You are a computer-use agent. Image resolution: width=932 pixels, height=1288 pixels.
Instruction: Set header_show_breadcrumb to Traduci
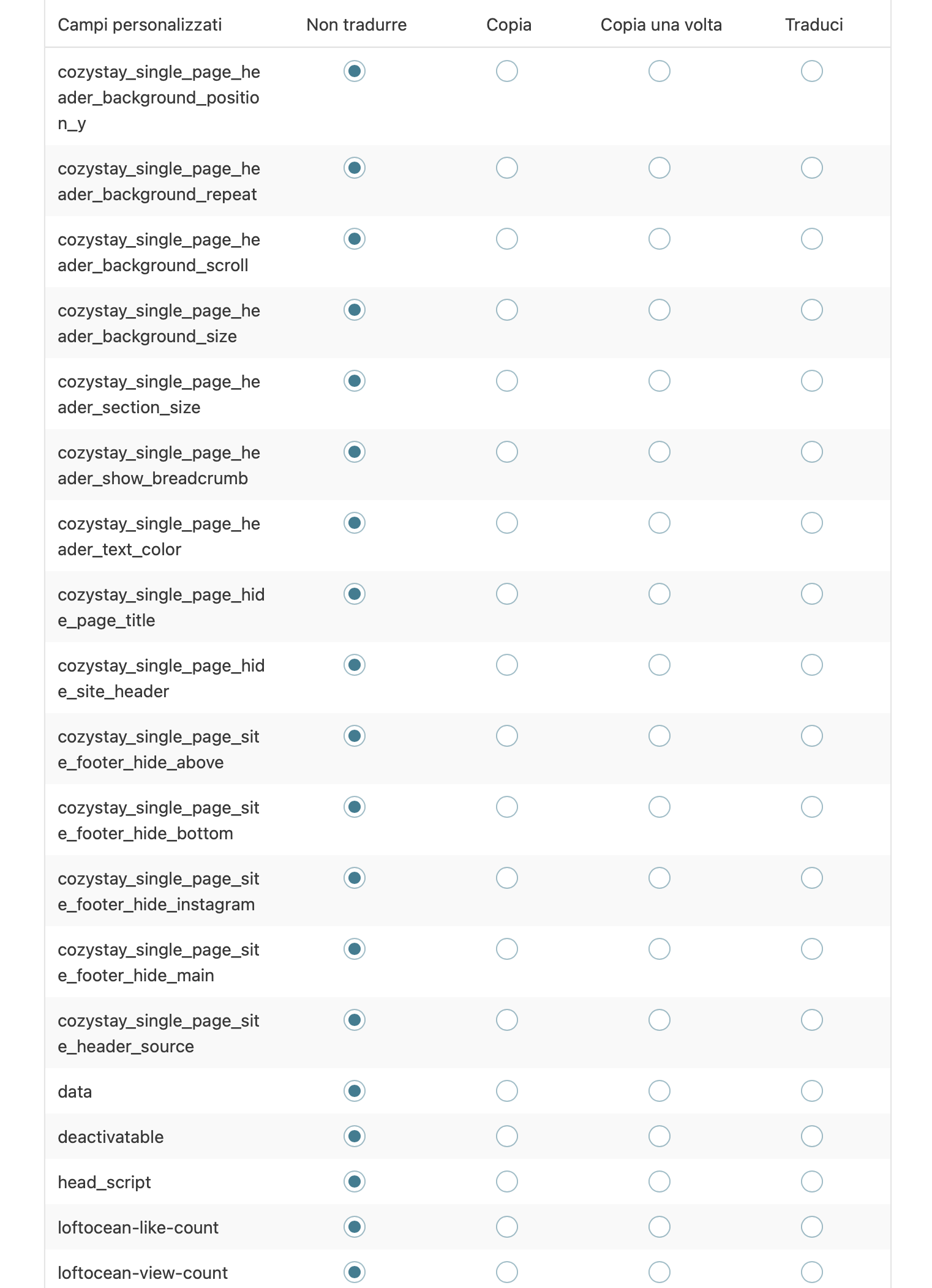[812, 452]
